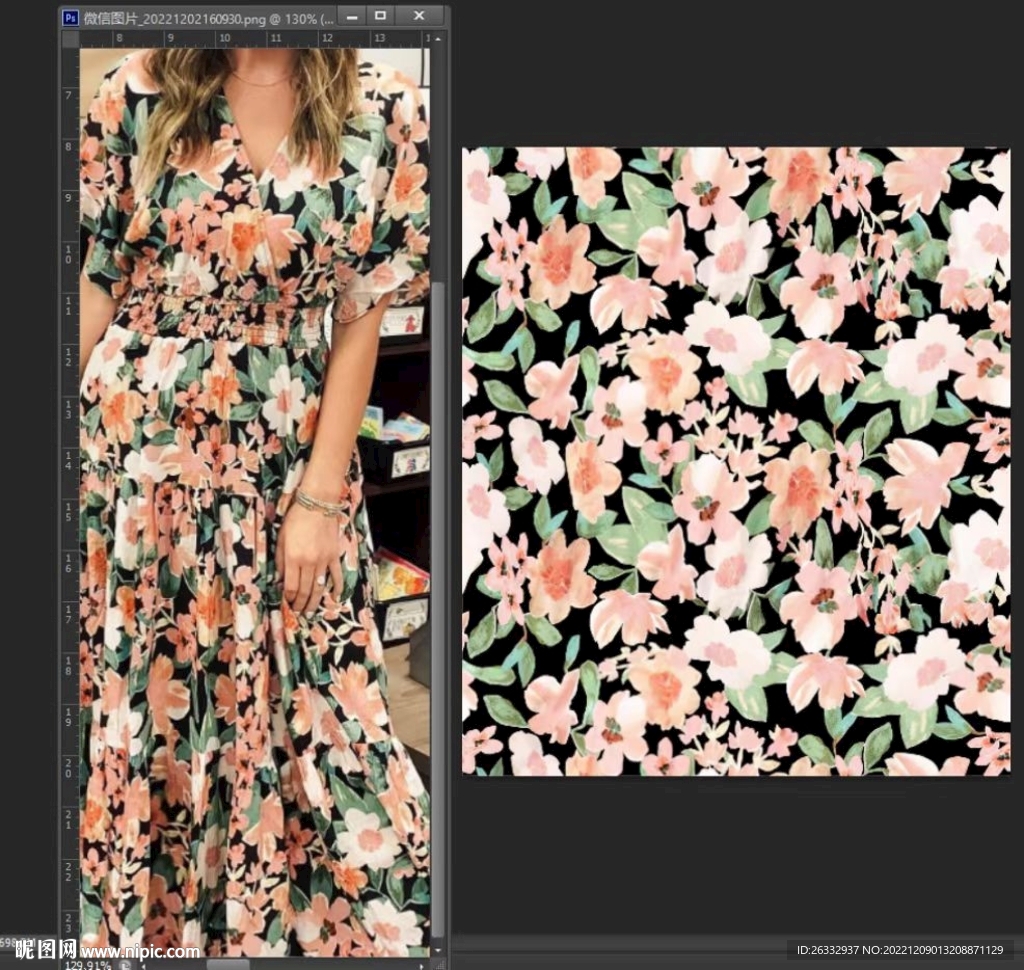Click the horizontal scrollbar left arrow
This screenshot has width=1024, height=970.
pyautogui.click(x=142, y=965)
